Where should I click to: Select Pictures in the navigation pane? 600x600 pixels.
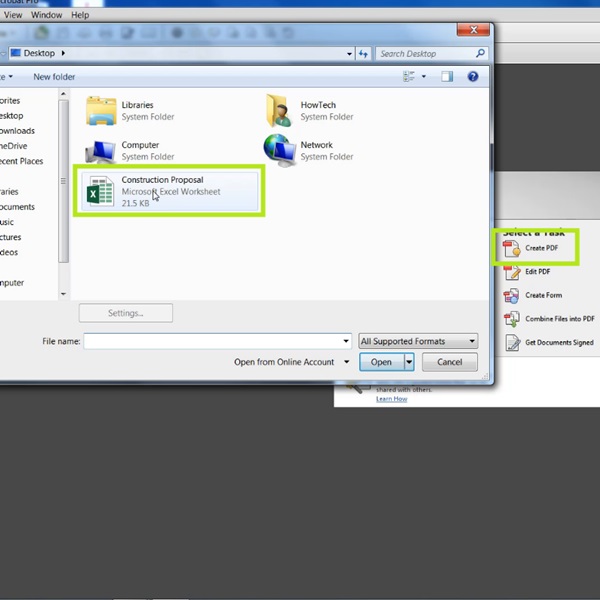coord(10,237)
